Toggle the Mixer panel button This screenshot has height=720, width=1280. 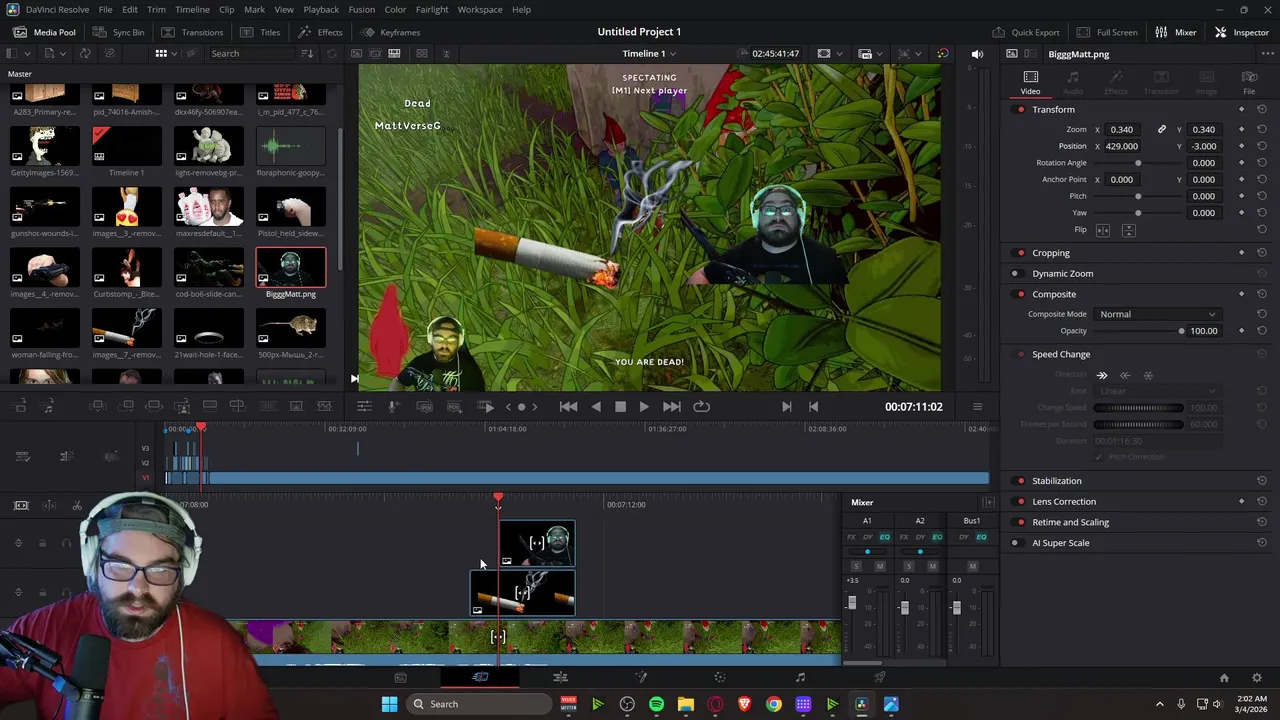(1176, 32)
